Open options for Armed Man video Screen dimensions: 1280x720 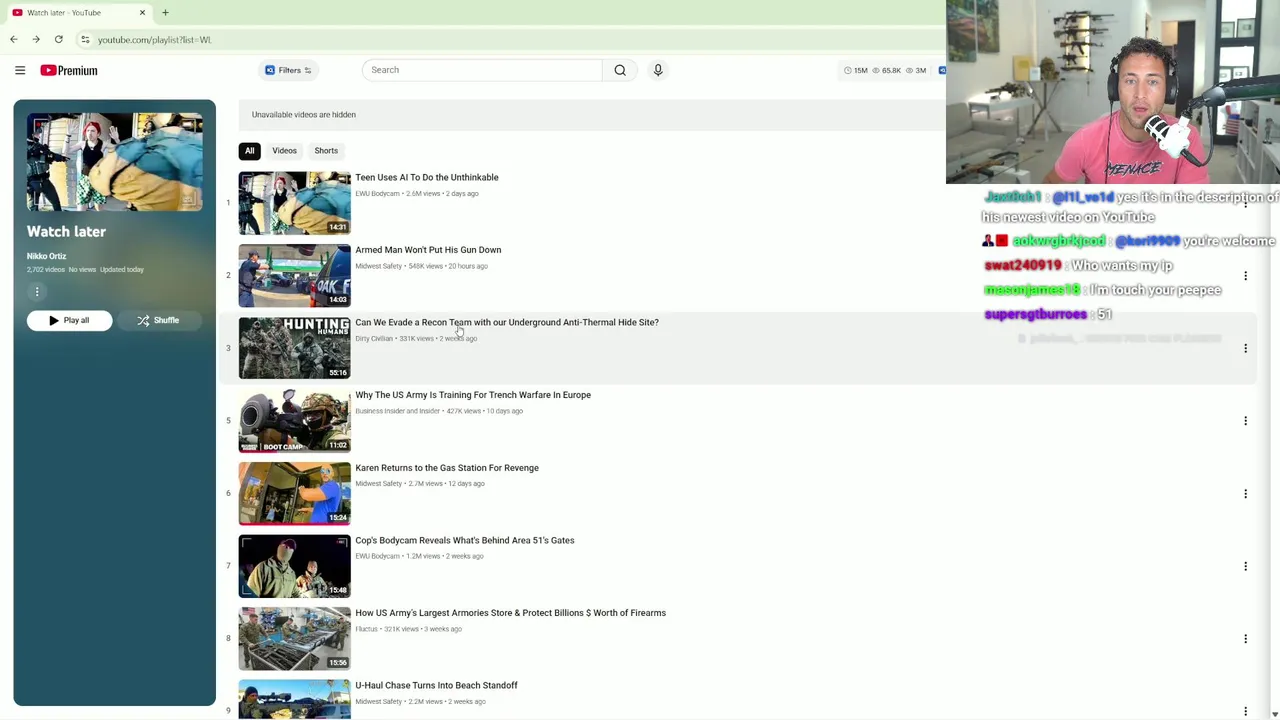[x=1245, y=275]
